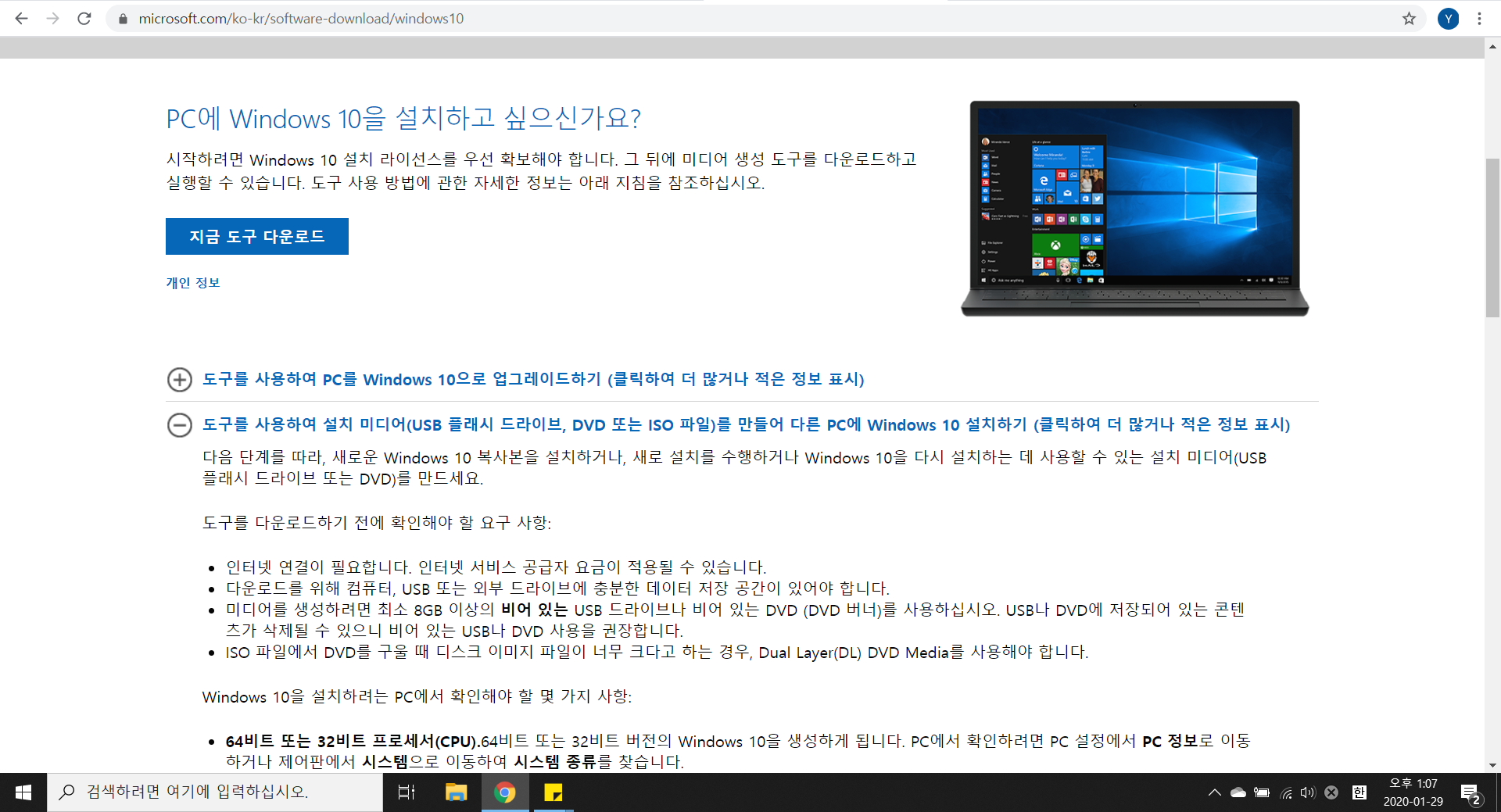Go forward with the browser arrow
This screenshot has height=812, width=1501.
tap(52, 19)
